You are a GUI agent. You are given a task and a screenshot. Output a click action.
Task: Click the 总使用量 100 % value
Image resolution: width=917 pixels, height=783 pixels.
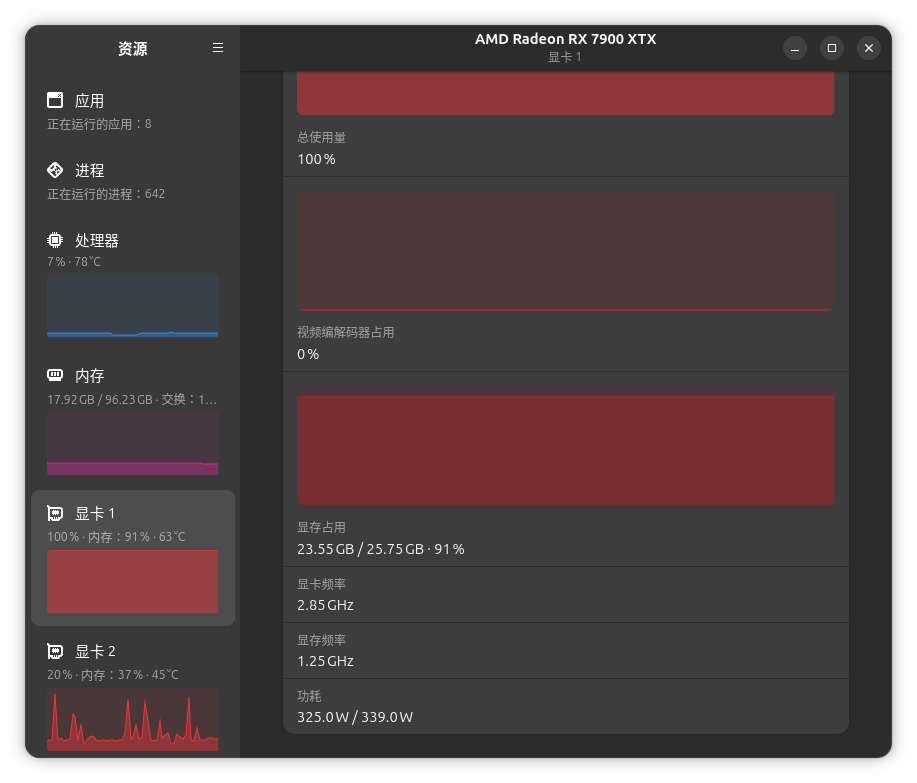pyautogui.click(x=316, y=159)
